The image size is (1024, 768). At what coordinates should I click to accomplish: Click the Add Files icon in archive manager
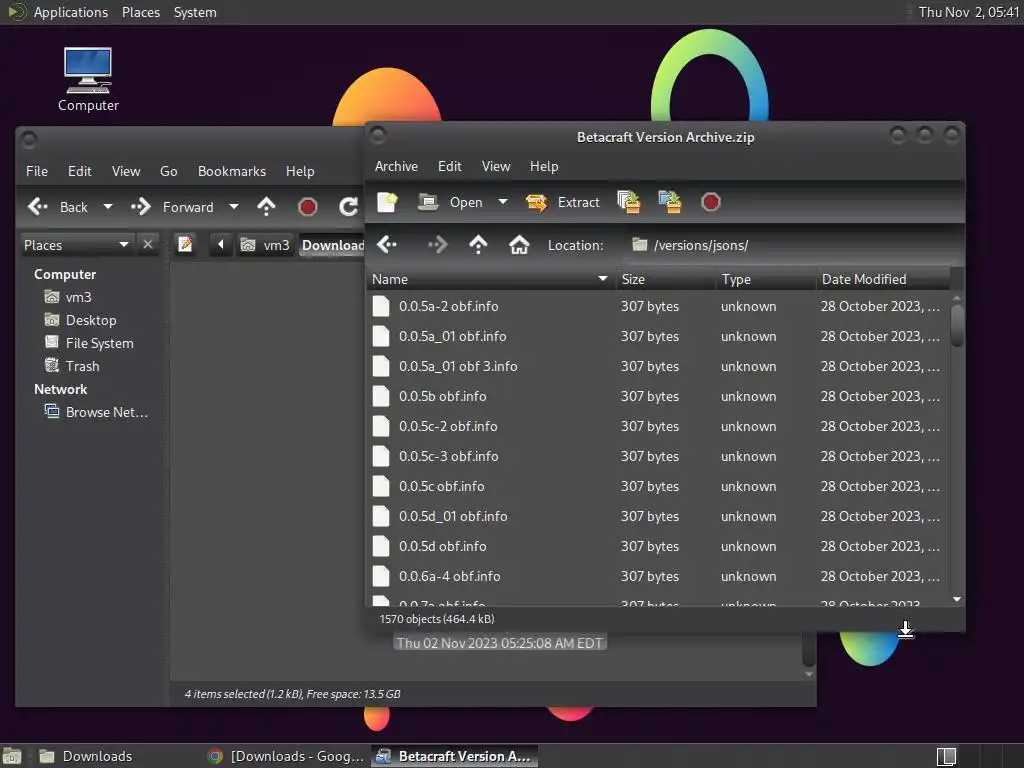coord(629,202)
